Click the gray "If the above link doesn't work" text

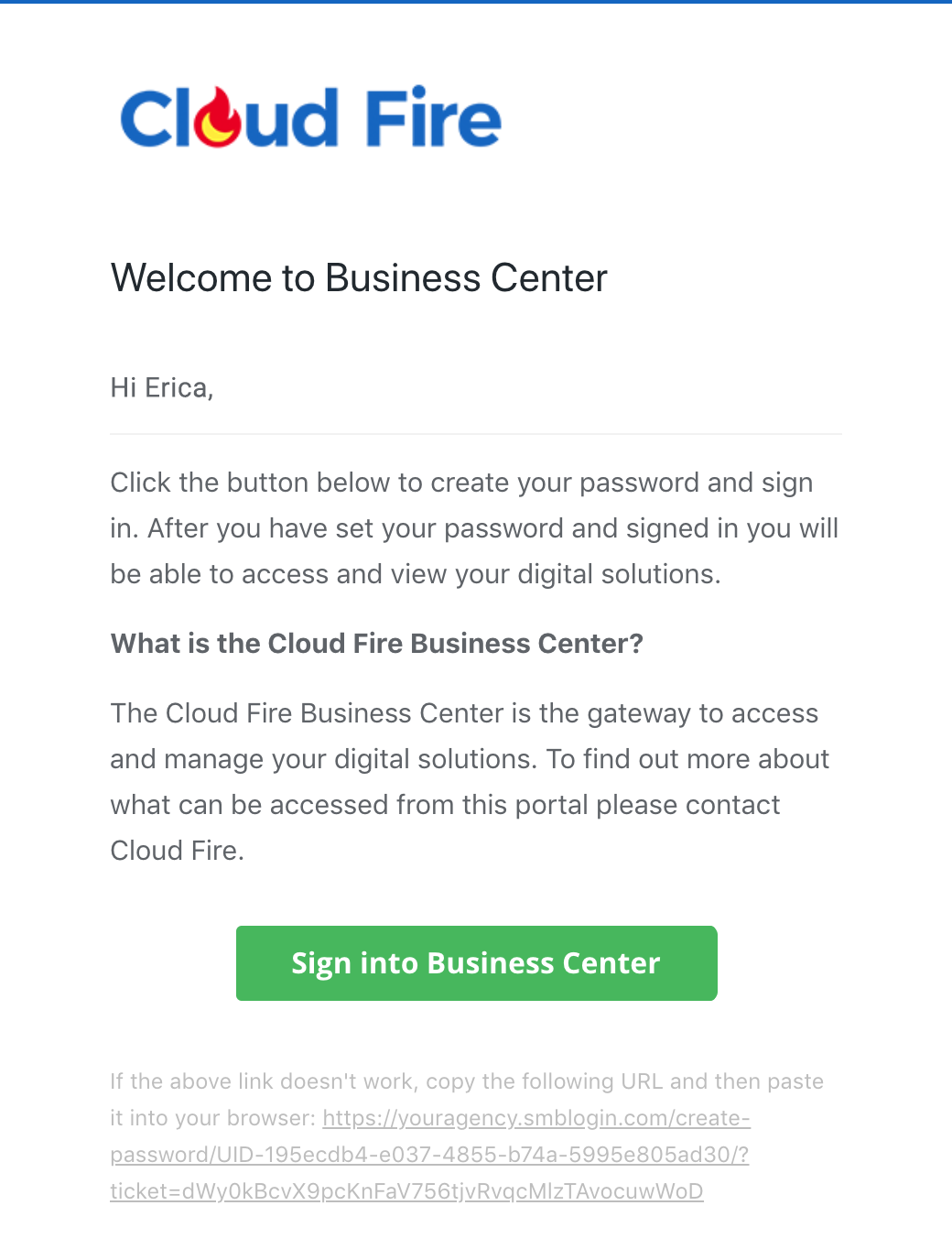click(467, 1081)
